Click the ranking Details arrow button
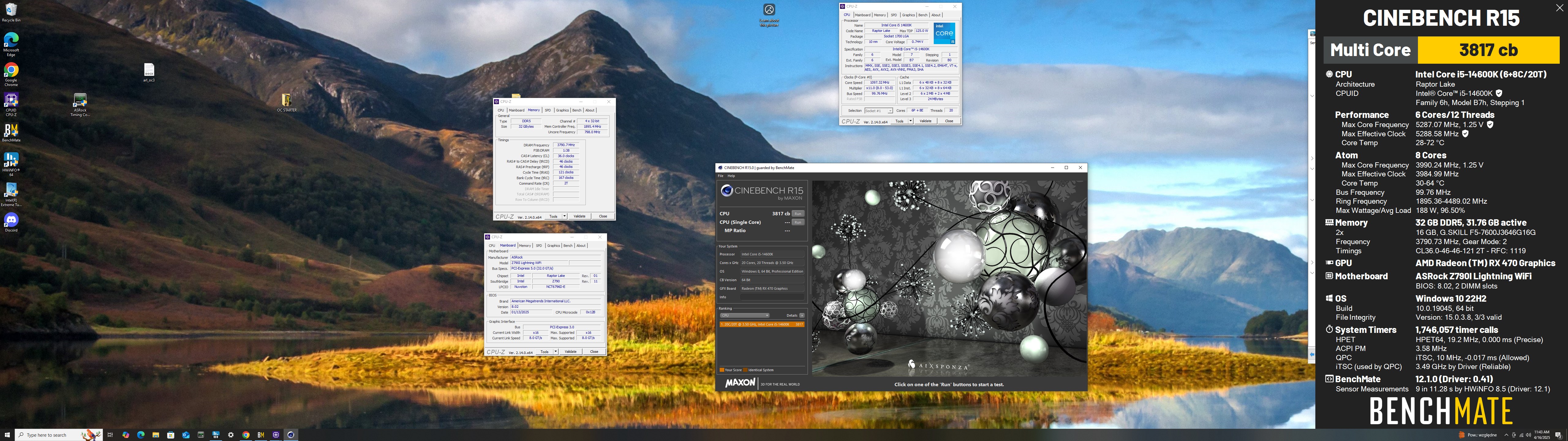 click(802, 315)
